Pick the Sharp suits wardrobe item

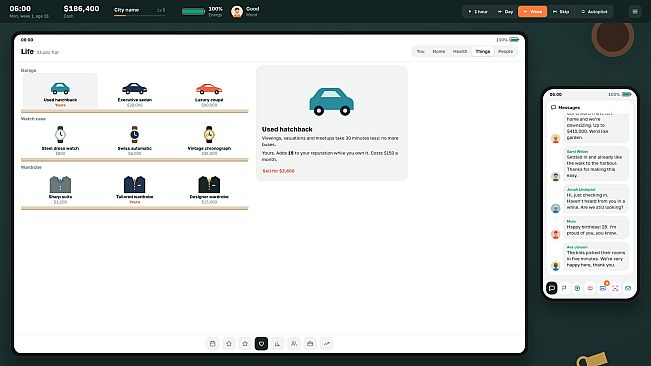pos(60,189)
